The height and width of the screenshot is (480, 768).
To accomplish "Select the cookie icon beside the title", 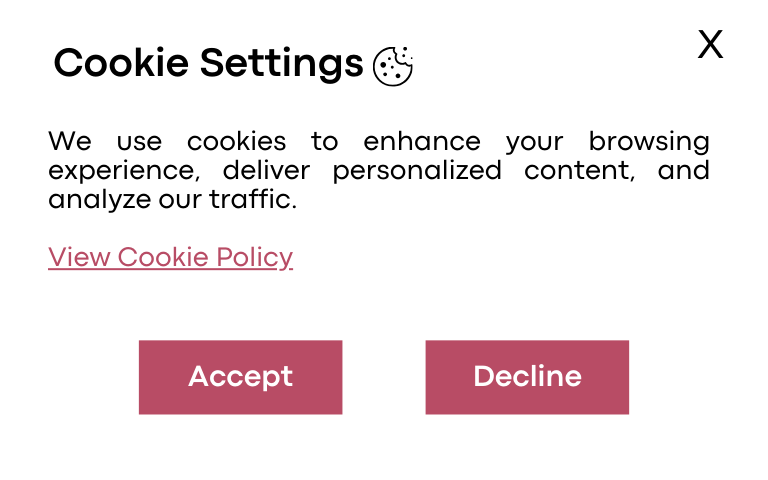I will tap(393, 66).
